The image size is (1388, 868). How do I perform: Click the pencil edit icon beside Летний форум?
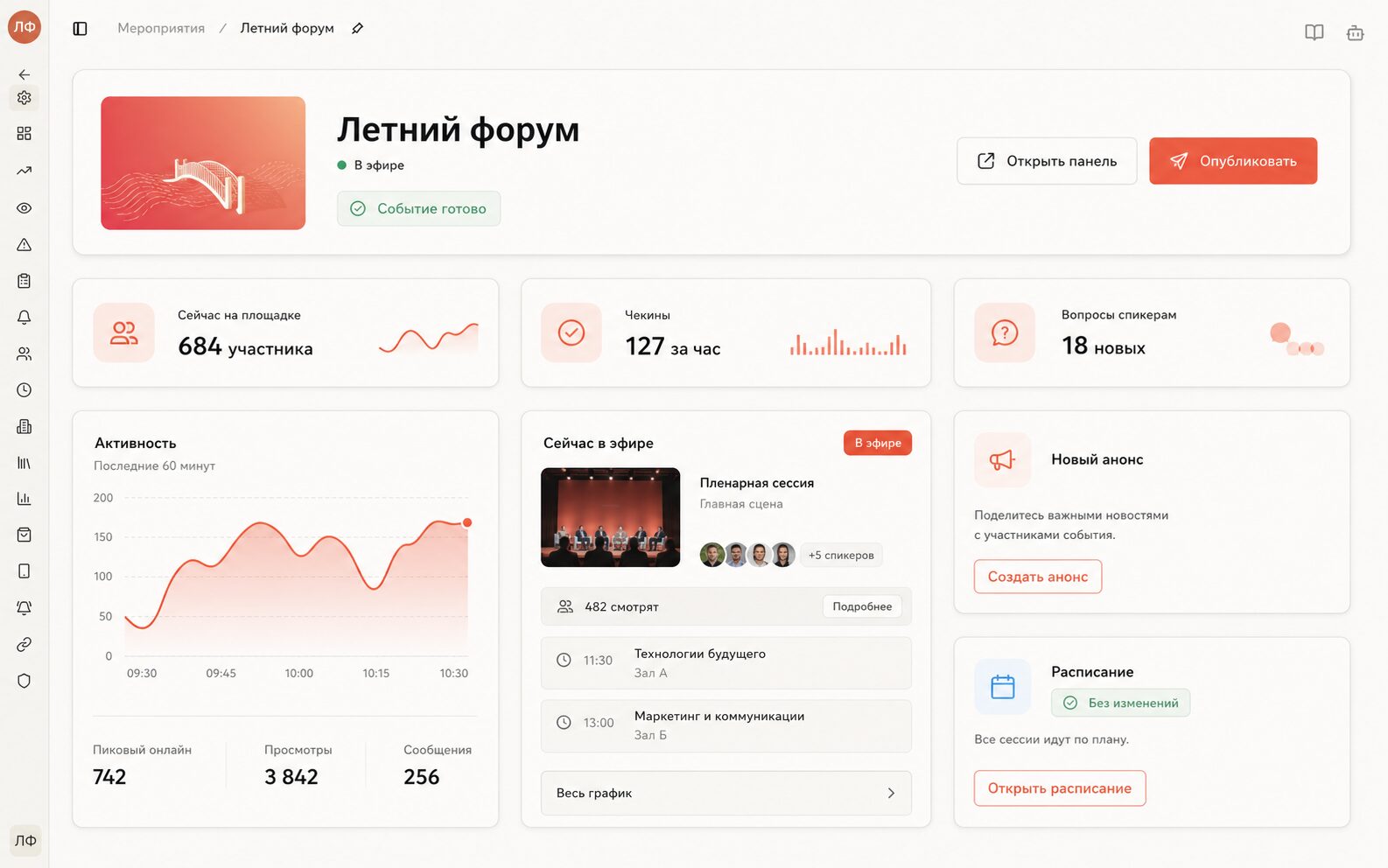(x=357, y=29)
